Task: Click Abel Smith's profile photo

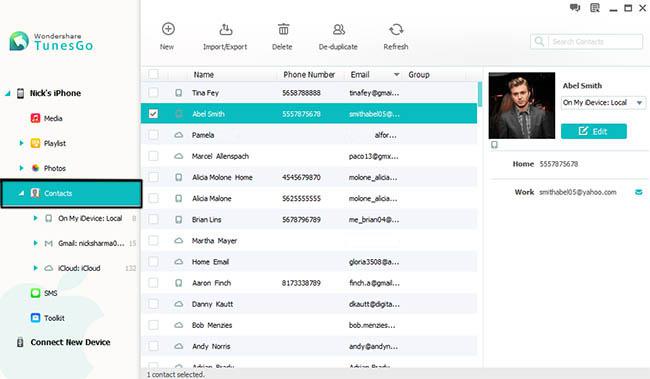Action: coord(521,105)
